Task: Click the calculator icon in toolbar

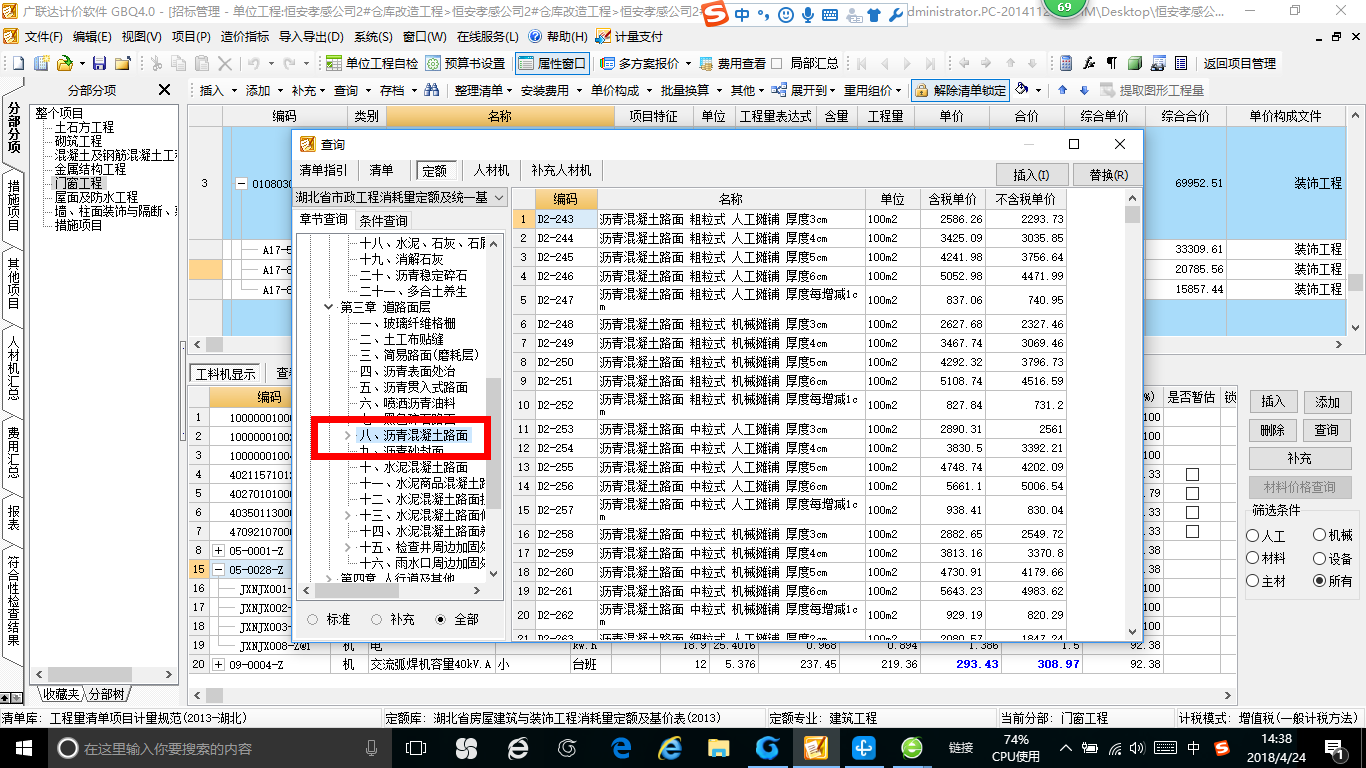Action: pos(1066,63)
